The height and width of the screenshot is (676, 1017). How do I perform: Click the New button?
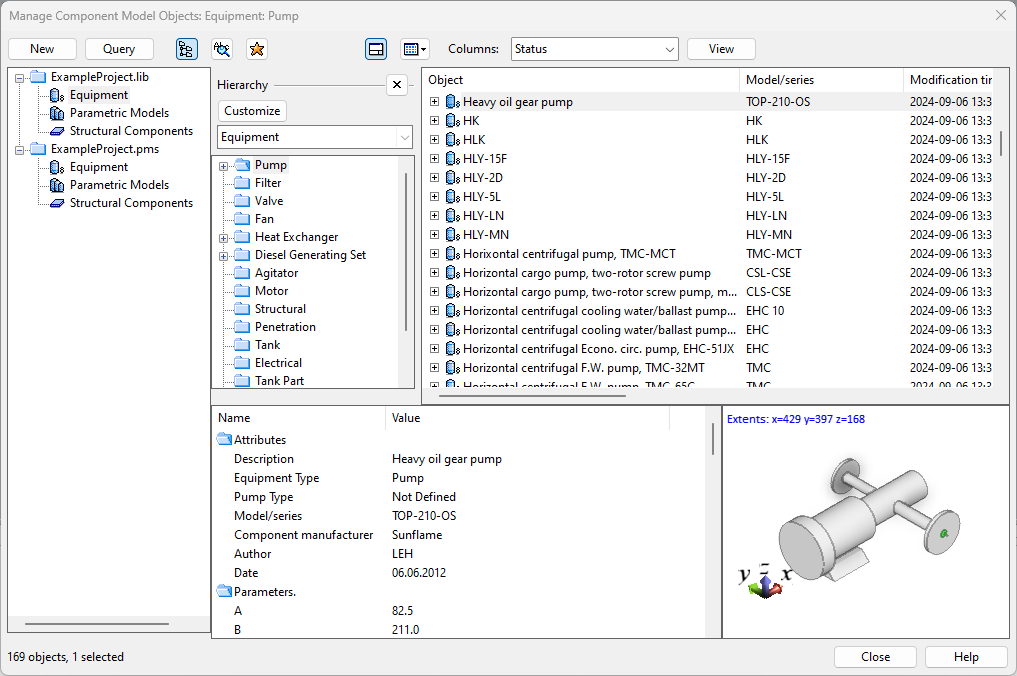(42, 48)
